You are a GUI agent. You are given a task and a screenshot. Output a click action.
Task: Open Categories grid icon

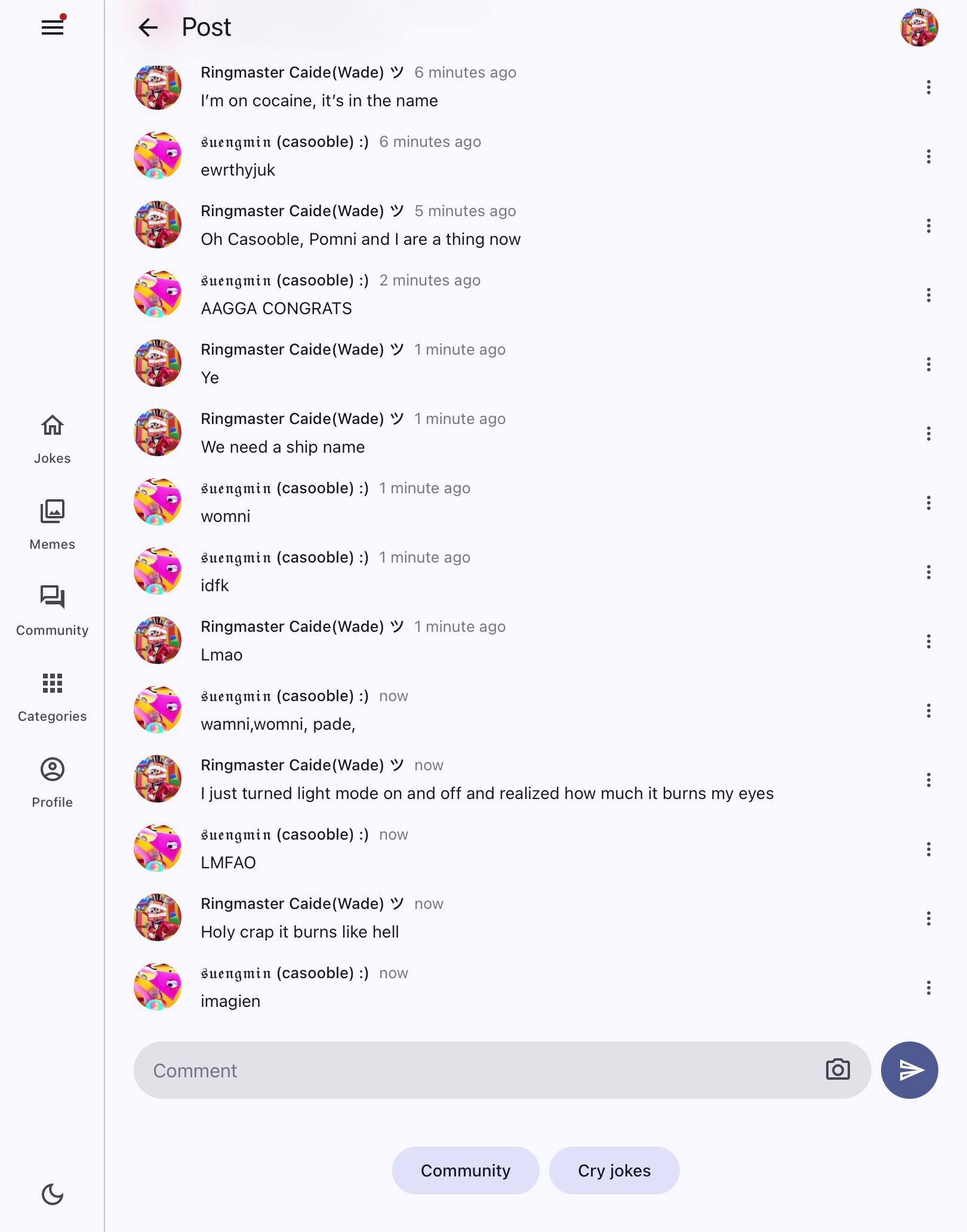coord(53,683)
